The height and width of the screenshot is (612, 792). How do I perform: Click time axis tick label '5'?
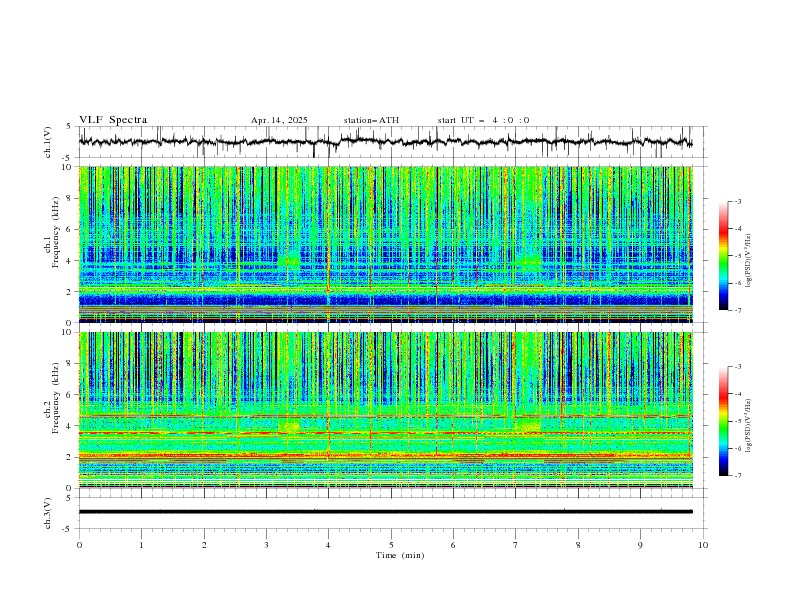391,545
